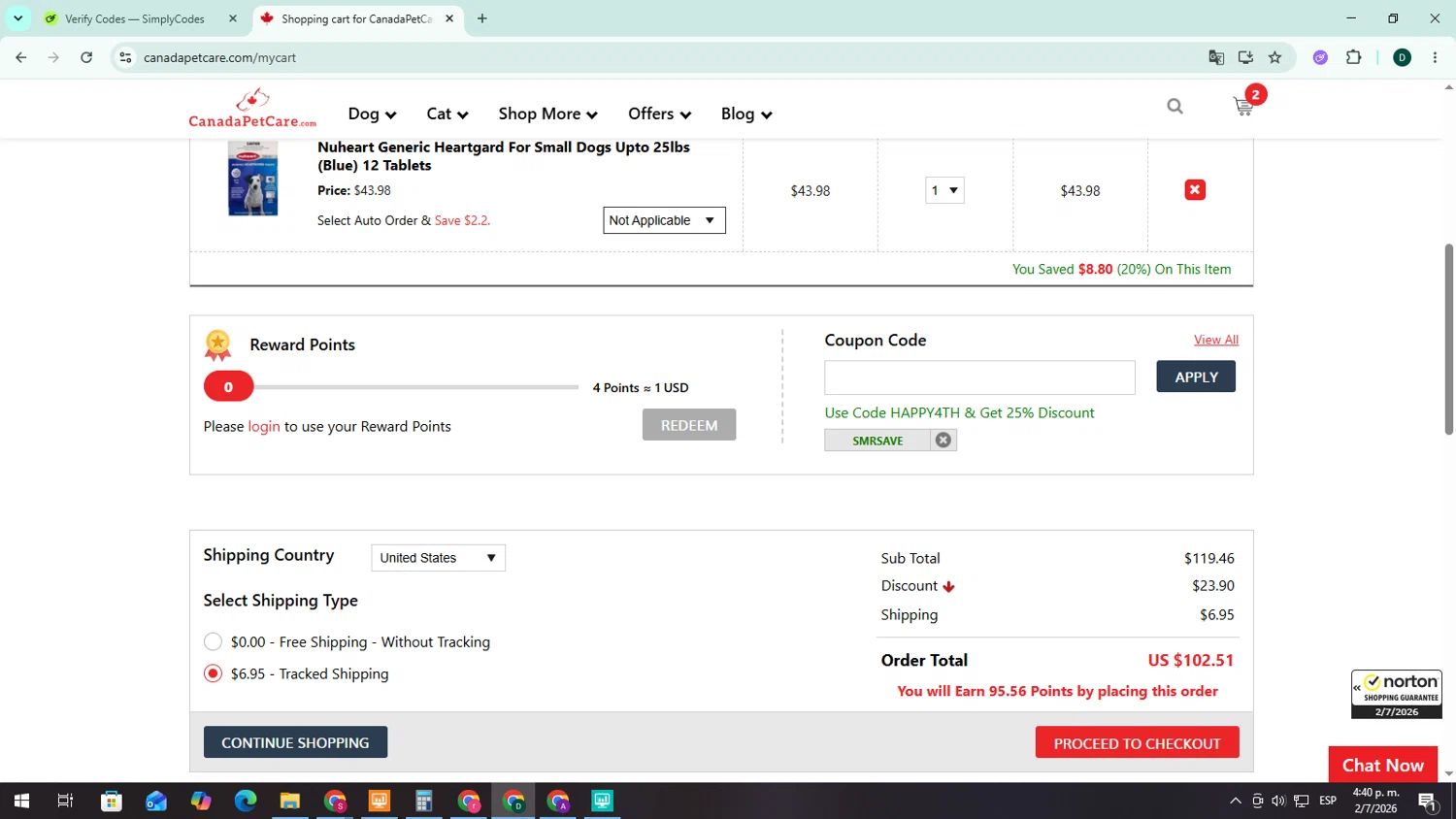Click the APPLY coupon button
1456x819 pixels.
tap(1196, 377)
